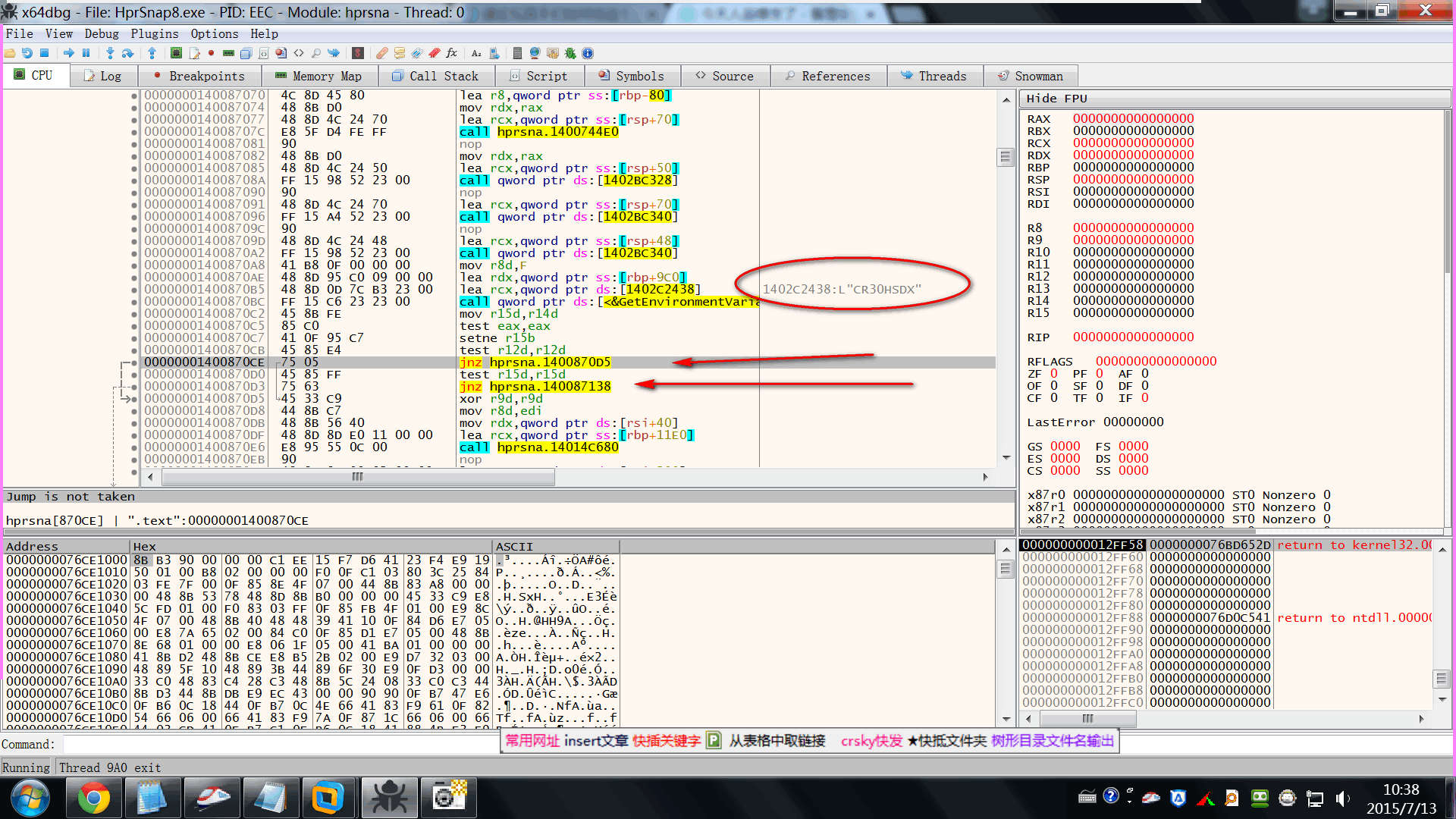
Task: Click the stop debugging square icon
Action: [45, 53]
